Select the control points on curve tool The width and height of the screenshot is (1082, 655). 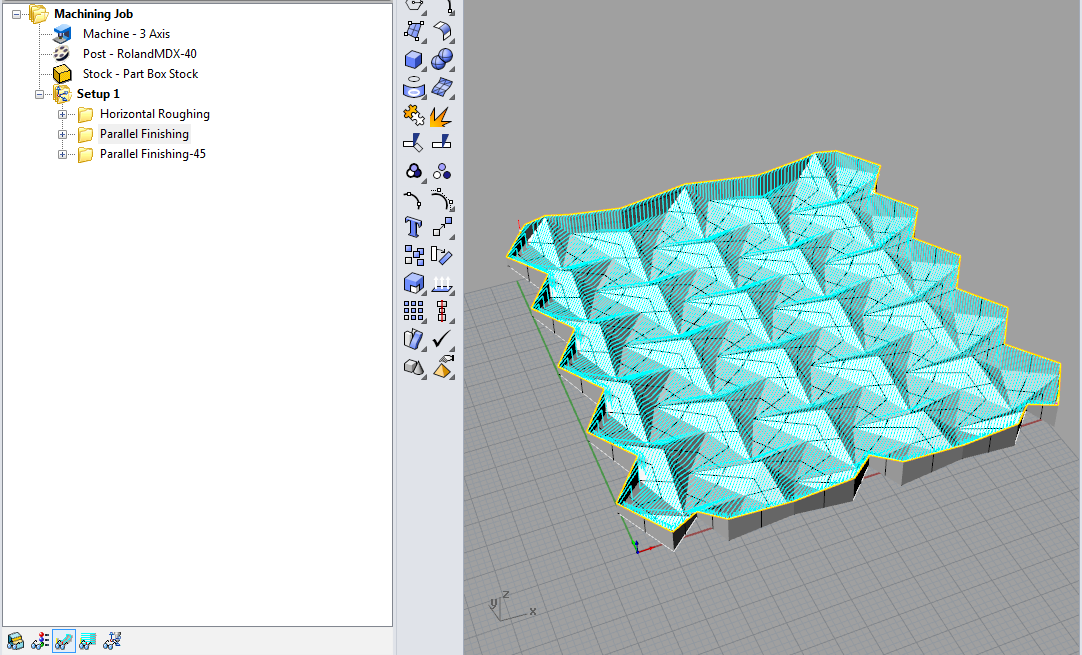click(x=442, y=199)
